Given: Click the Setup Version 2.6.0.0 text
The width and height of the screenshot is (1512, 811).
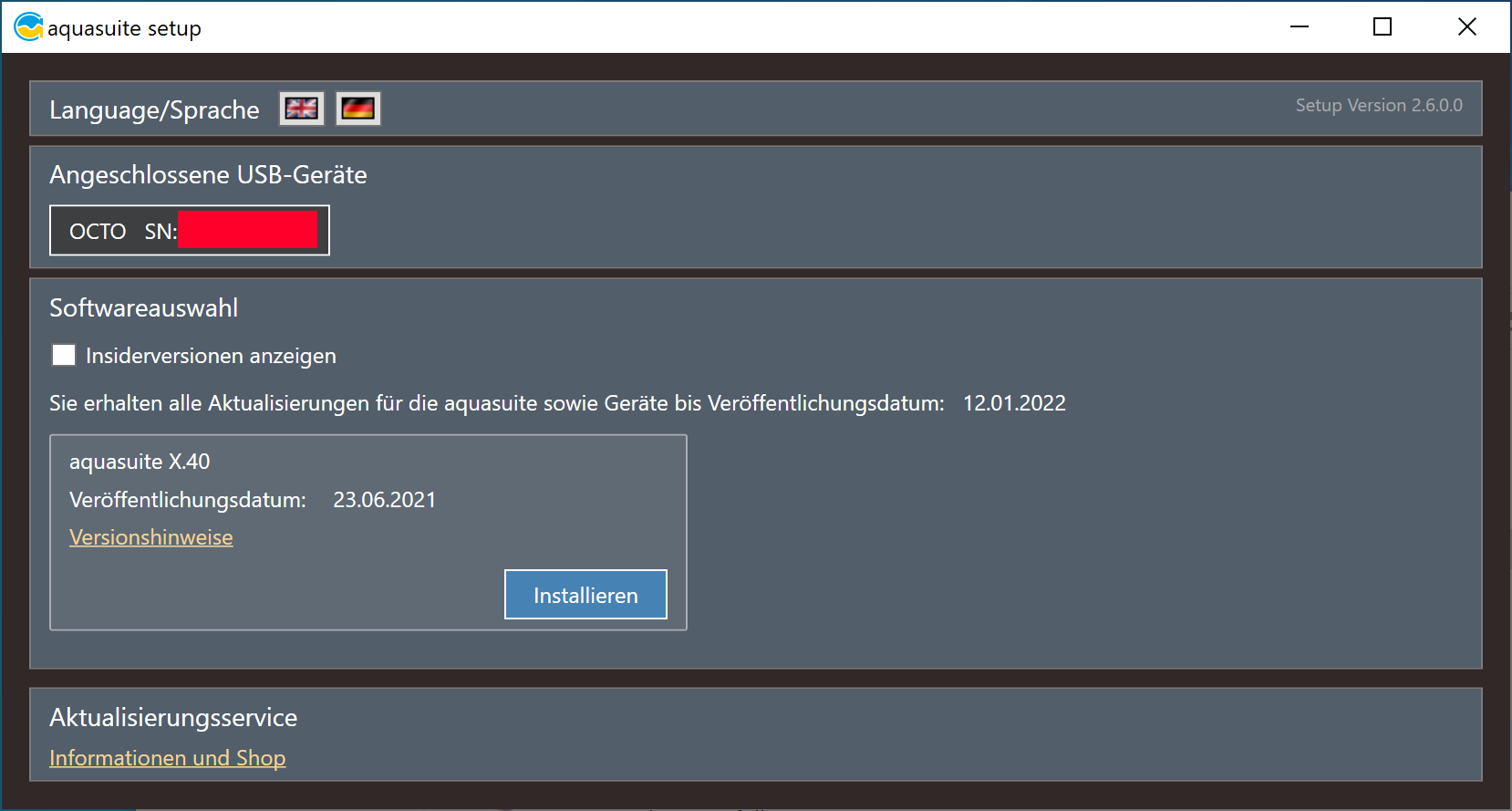Looking at the screenshot, I should click(1379, 105).
